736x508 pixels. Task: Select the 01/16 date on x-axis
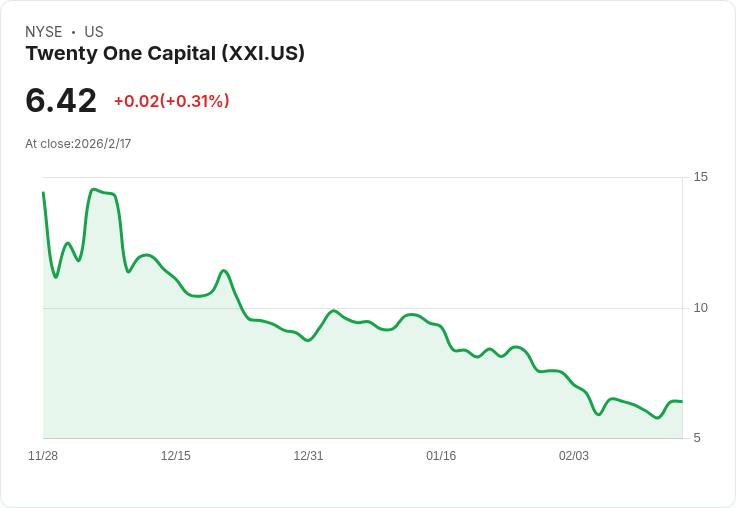[441, 455]
